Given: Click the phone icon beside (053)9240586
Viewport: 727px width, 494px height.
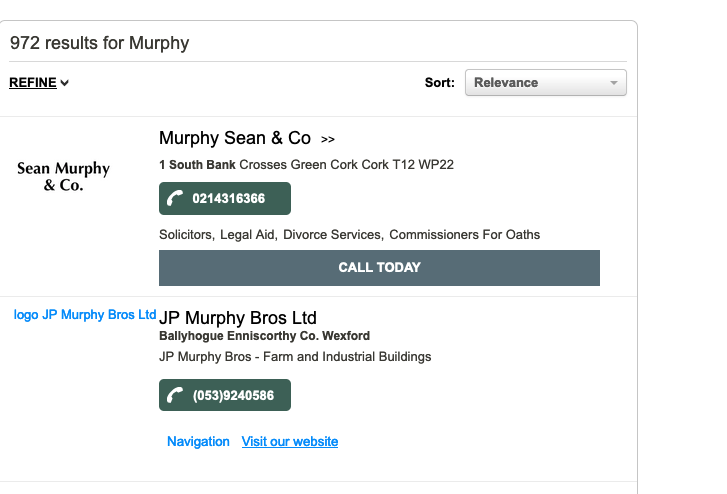Looking at the screenshot, I should 176,395.
